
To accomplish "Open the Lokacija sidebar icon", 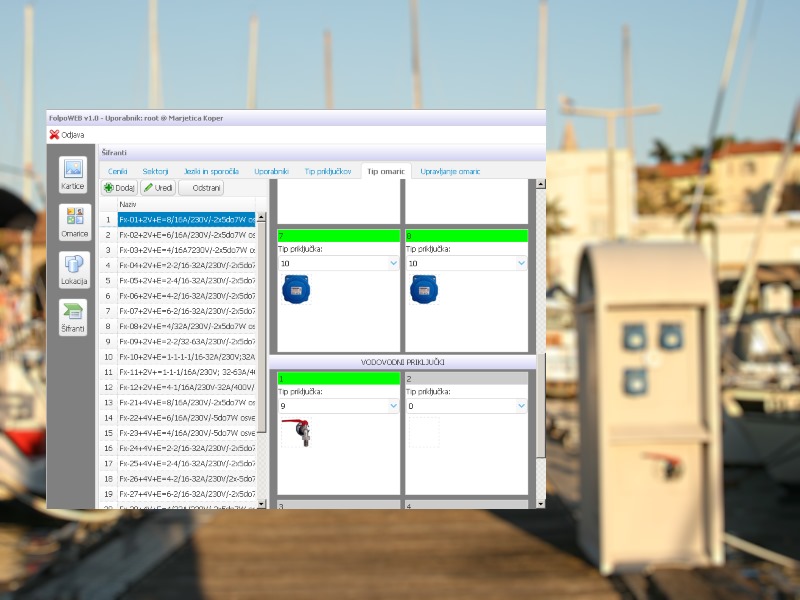I will (x=73, y=269).
